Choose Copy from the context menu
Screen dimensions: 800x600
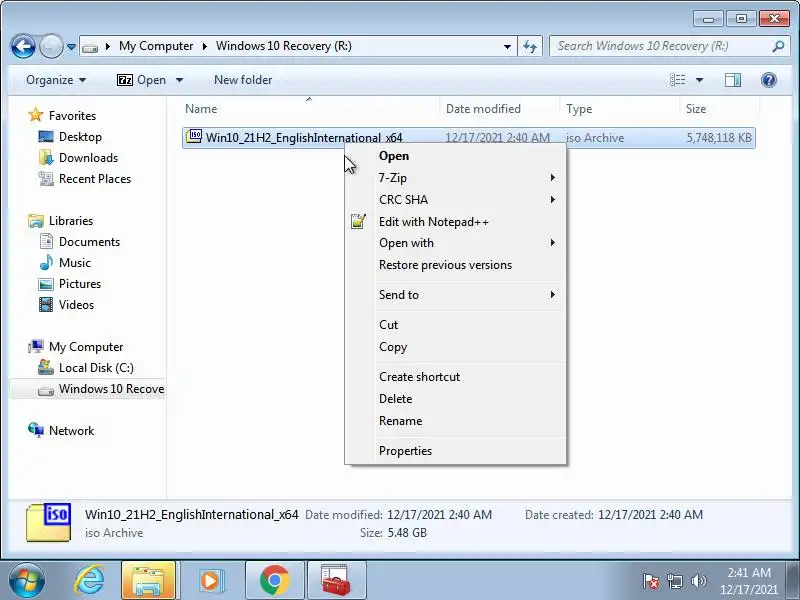click(x=455, y=347)
